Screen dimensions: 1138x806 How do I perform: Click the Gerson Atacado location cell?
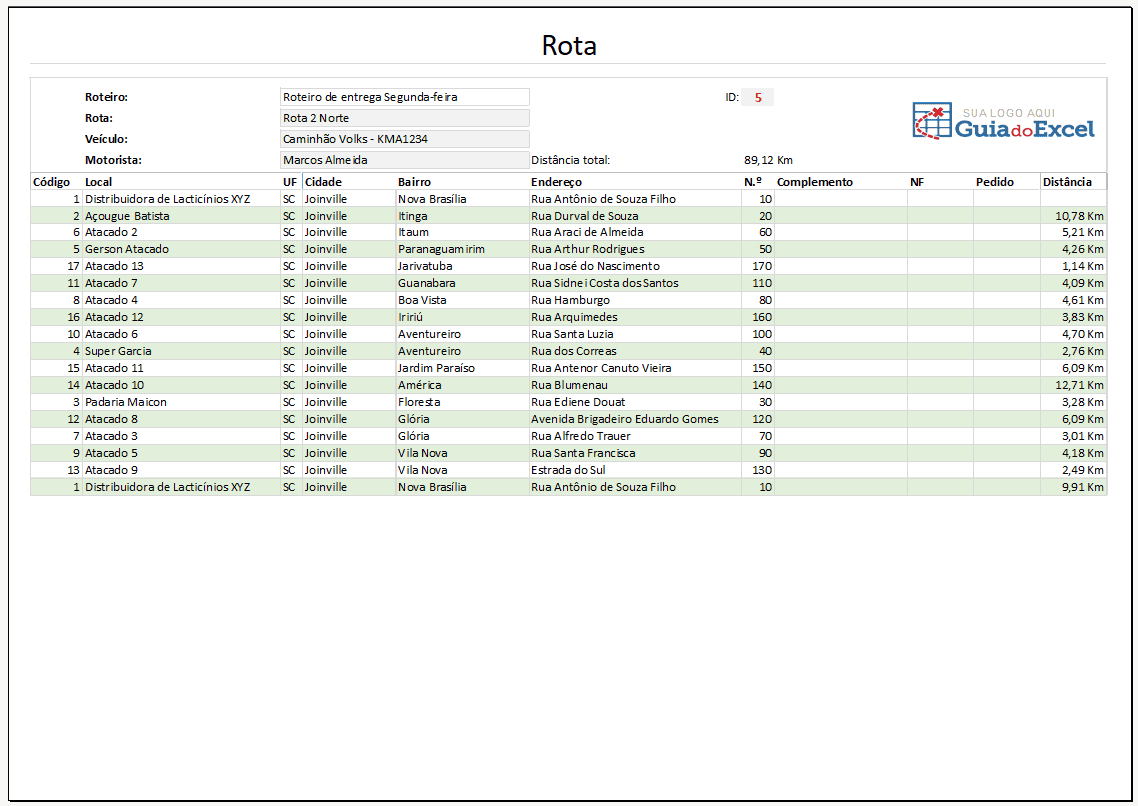pyautogui.click(x=127, y=249)
